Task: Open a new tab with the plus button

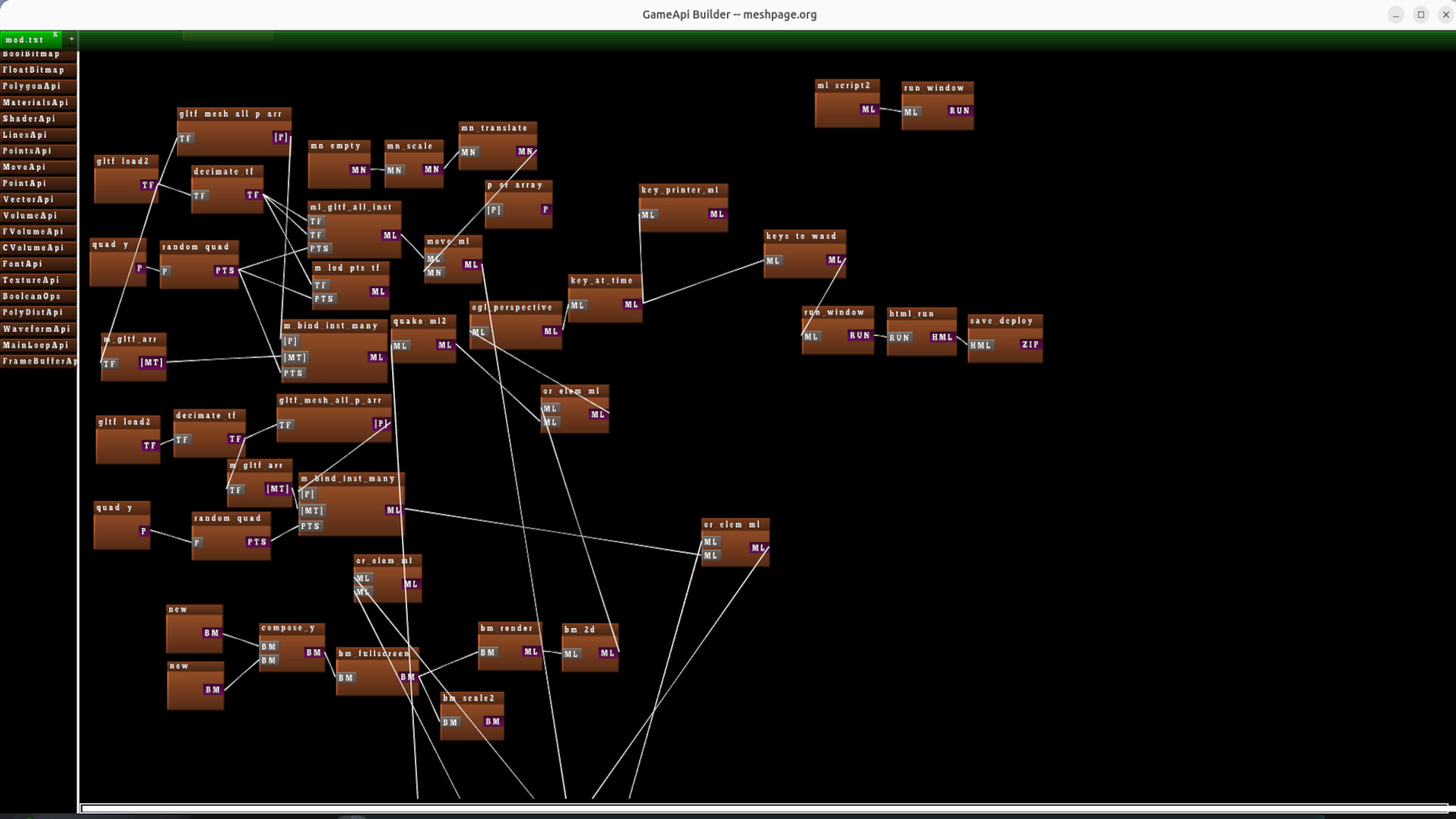Action: (x=71, y=39)
